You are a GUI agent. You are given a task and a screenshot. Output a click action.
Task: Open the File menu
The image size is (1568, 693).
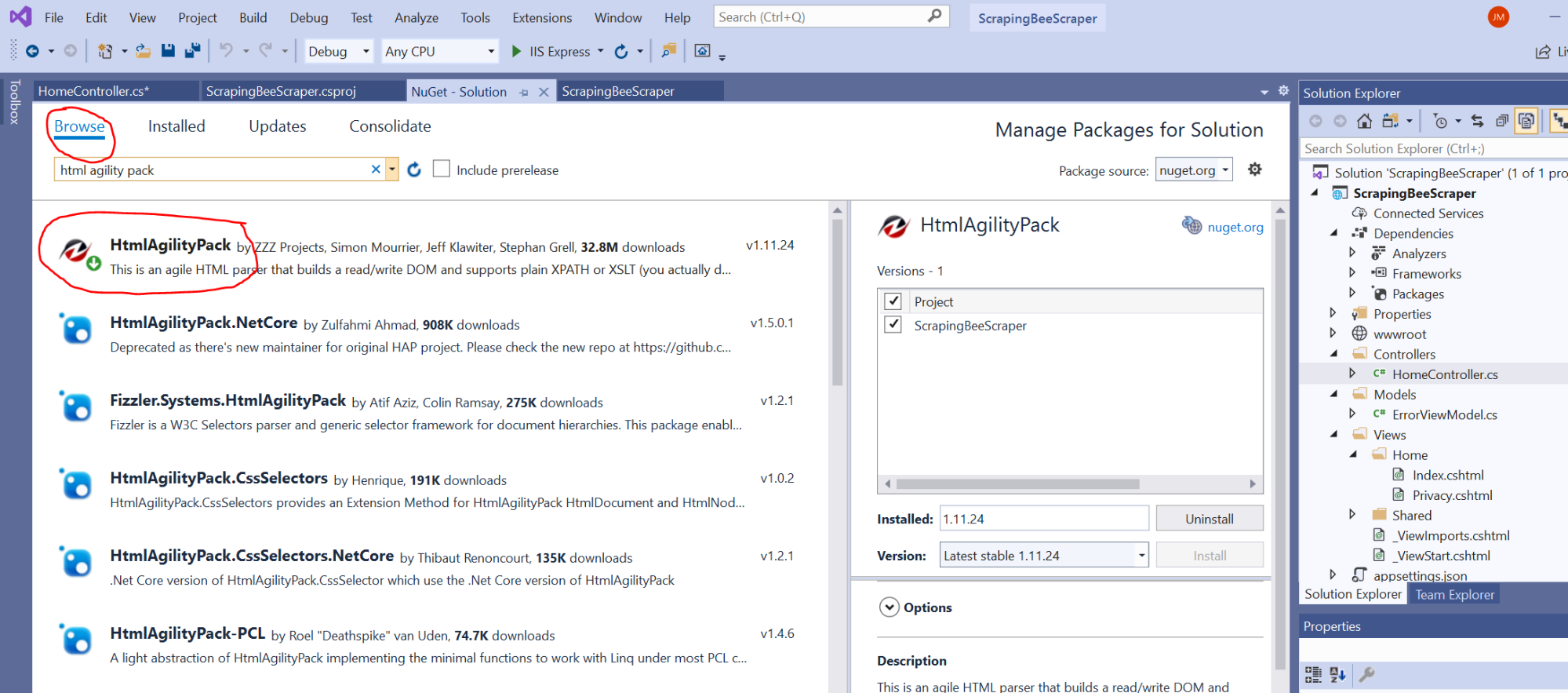coord(54,17)
